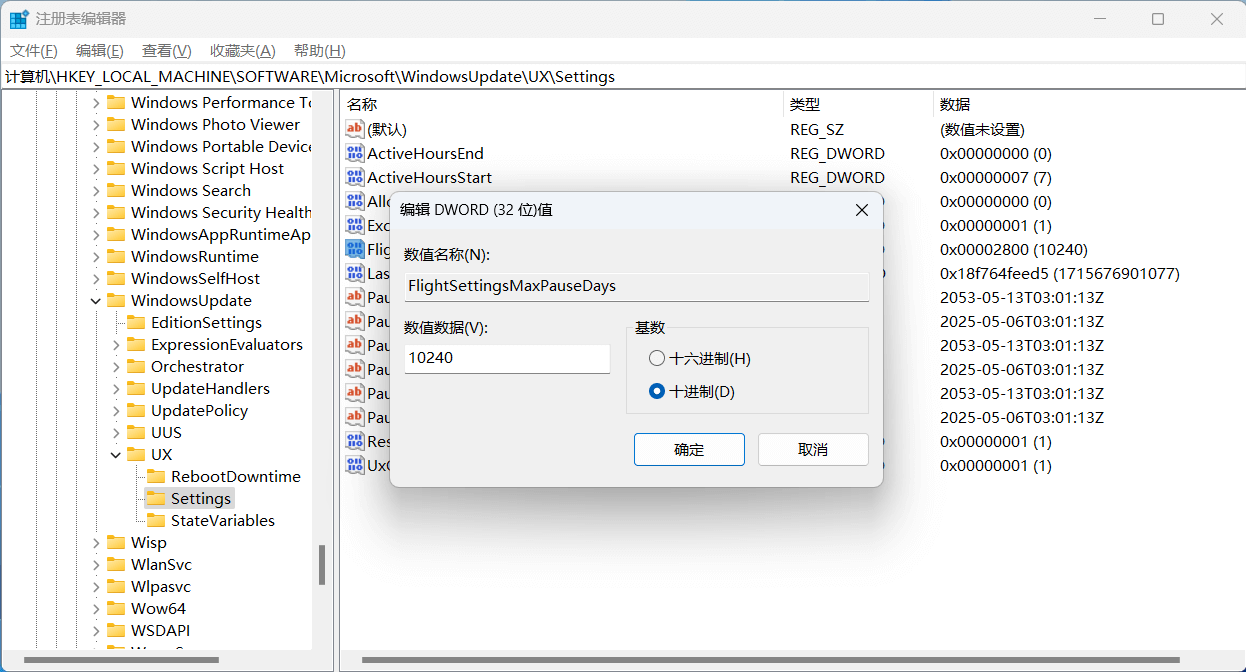This screenshot has height=672, width=1246.
Task: Choose the 十进制(D) decimal radio button
Action: (657, 391)
